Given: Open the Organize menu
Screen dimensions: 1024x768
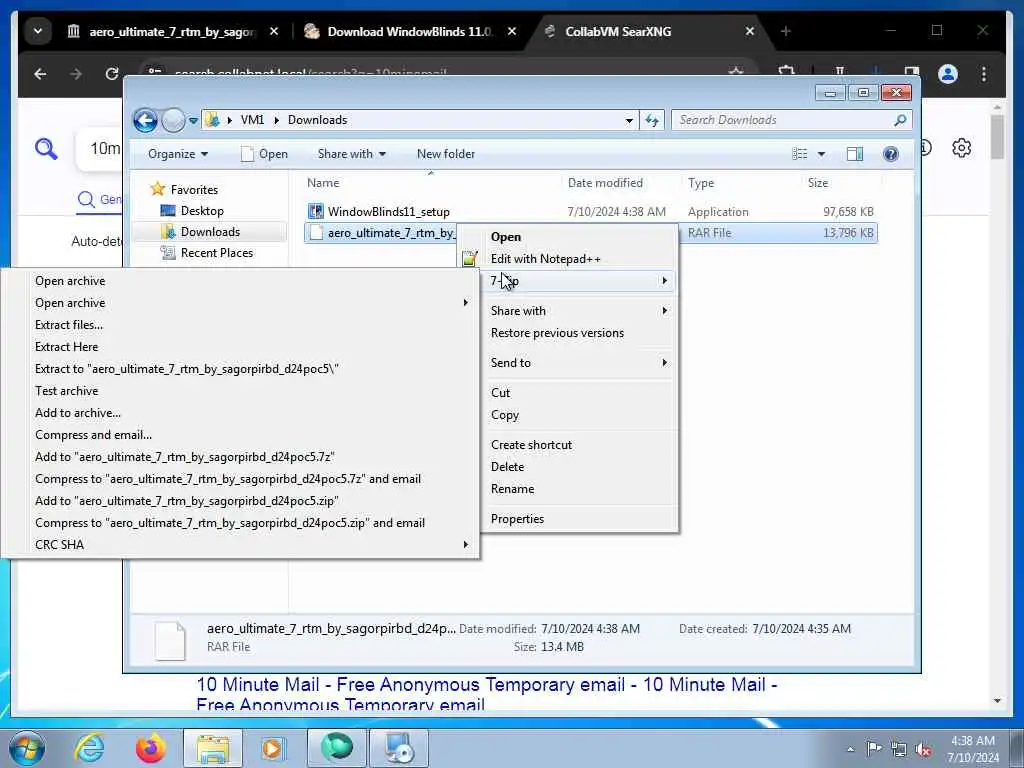Looking at the screenshot, I should coord(178,154).
